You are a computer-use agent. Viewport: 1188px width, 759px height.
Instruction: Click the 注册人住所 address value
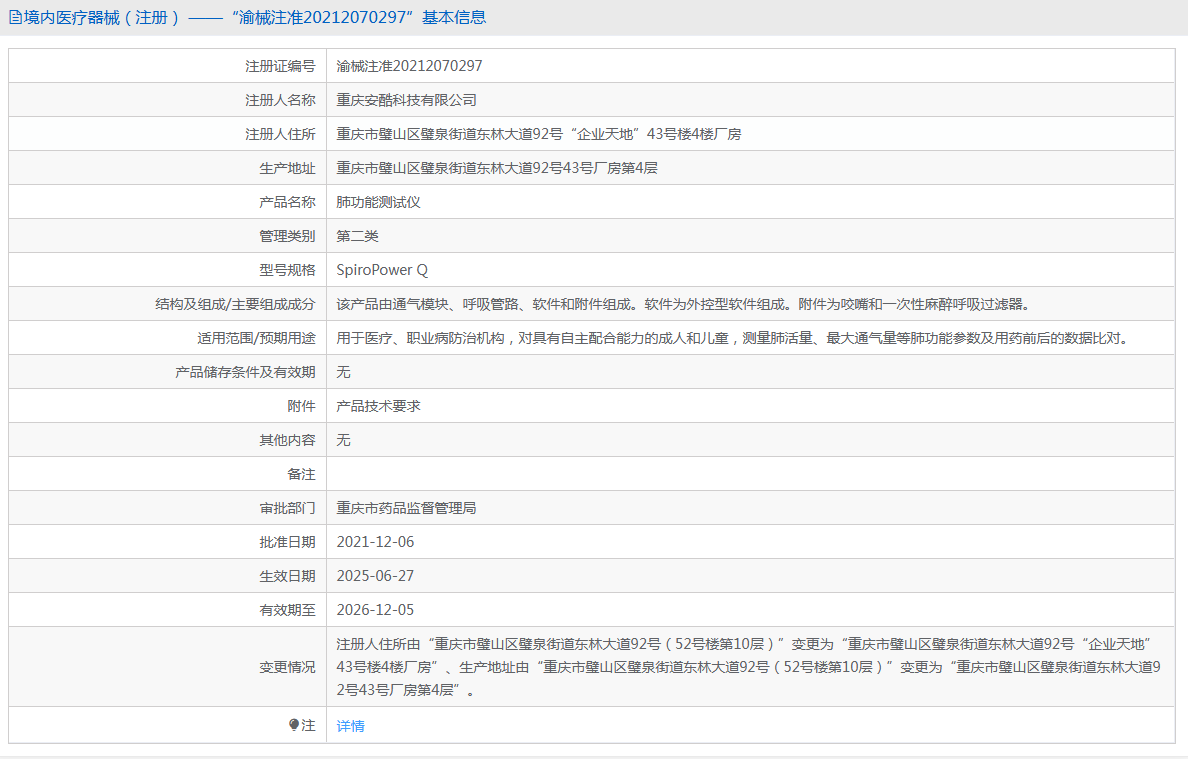click(539, 134)
